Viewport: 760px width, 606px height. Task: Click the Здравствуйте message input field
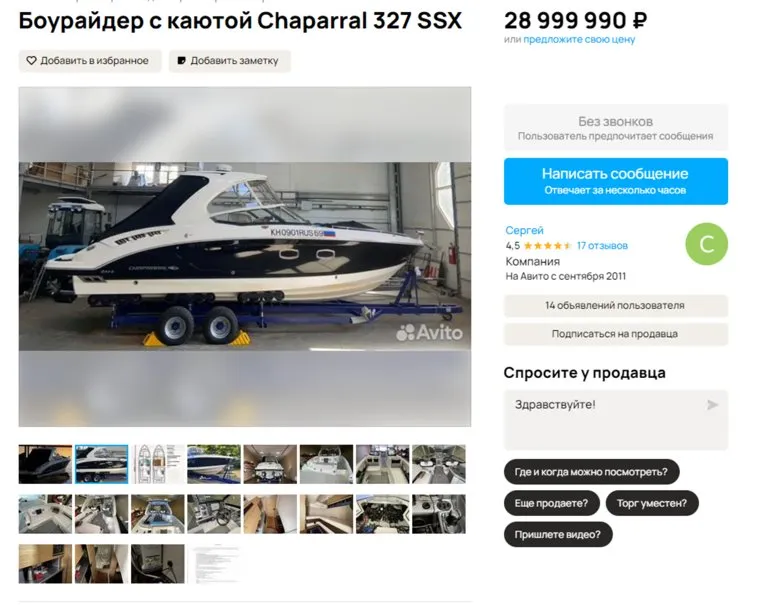(x=616, y=420)
